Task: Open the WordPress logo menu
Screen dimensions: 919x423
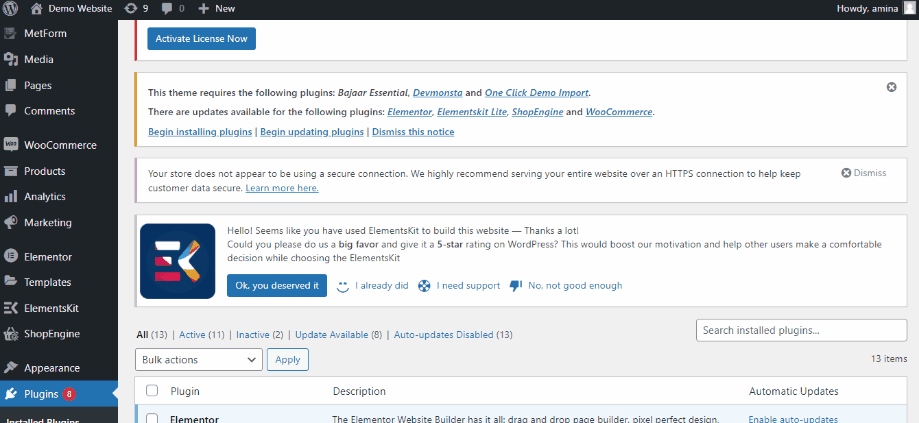Action: click(x=10, y=8)
